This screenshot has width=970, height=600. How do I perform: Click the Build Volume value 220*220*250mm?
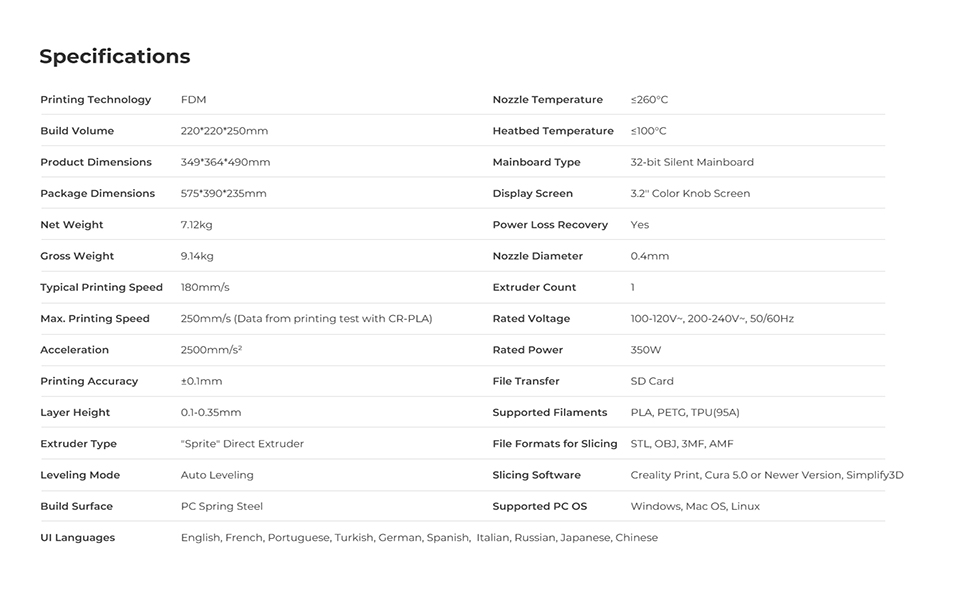pos(224,131)
